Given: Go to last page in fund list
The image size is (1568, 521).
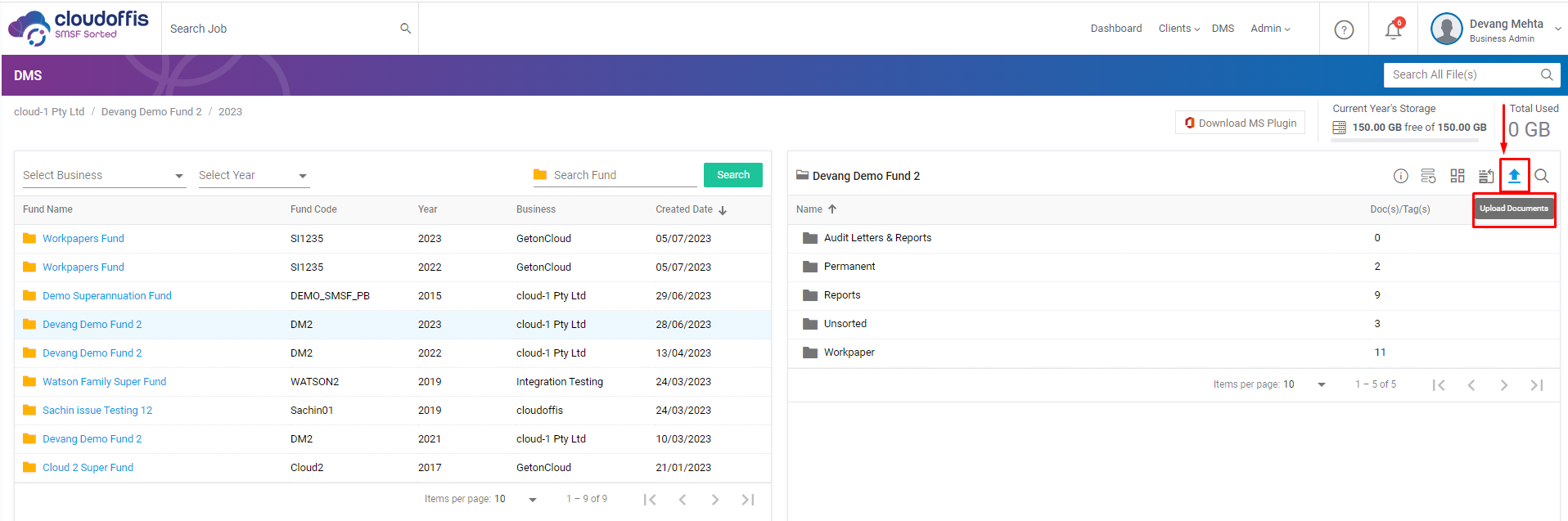Looking at the screenshot, I should pyautogui.click(x=748, y=500).
